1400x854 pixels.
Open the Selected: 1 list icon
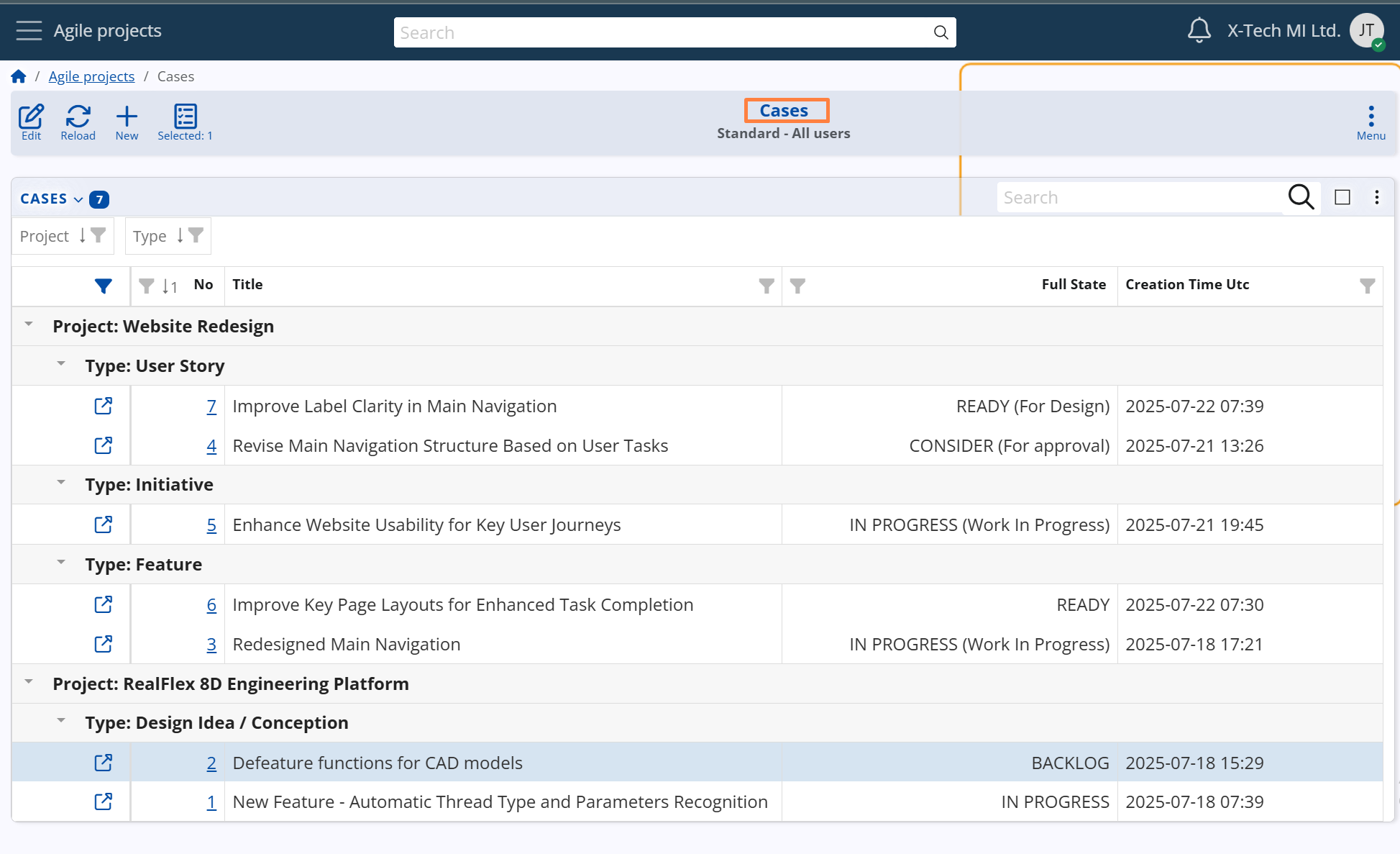tap(185, 117)
